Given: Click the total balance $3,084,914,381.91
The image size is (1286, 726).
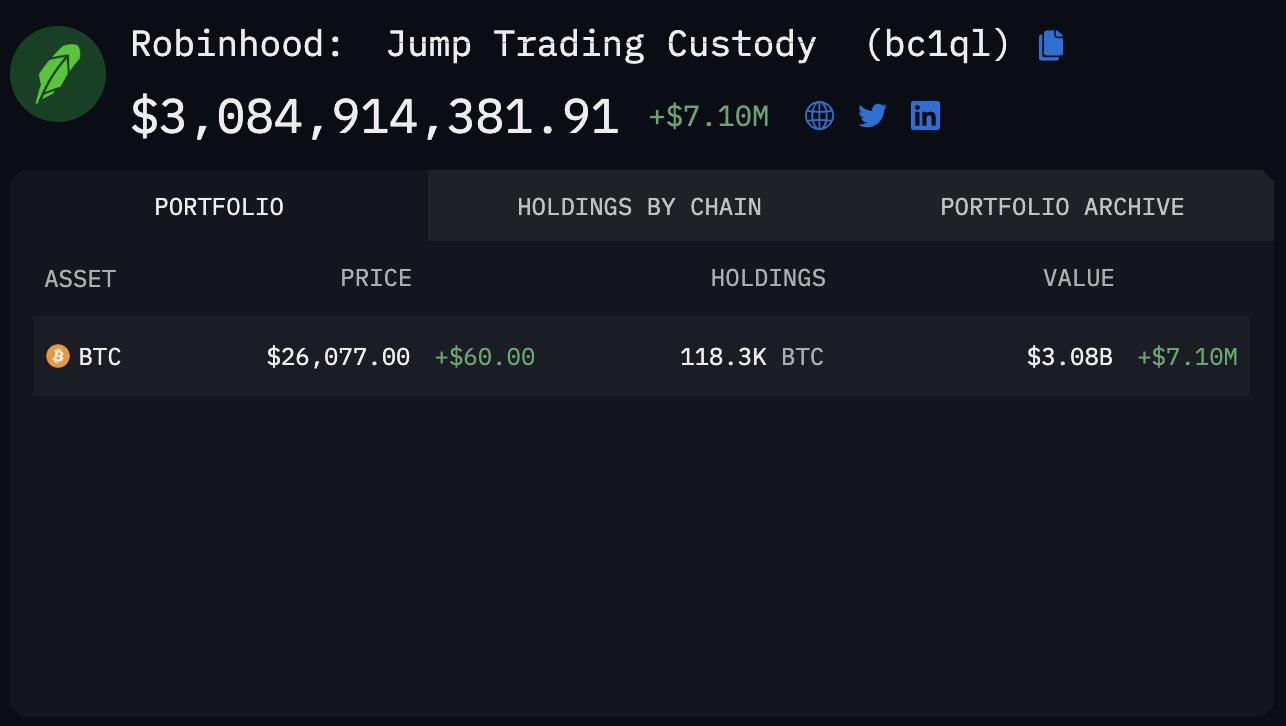Looking at the screenshot, I should (x=374, y=115).
